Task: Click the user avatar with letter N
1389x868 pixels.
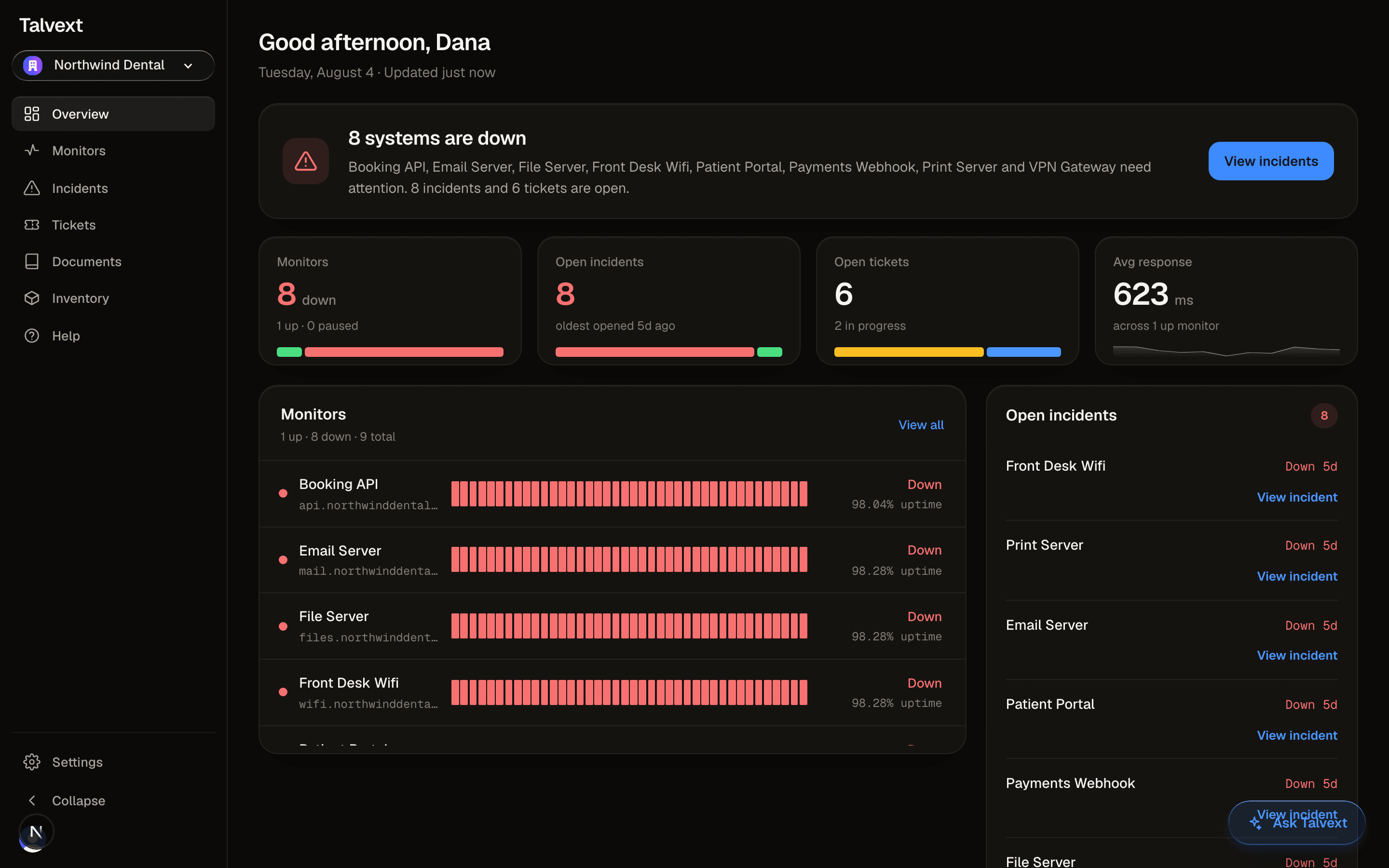Action: [36, 832]
